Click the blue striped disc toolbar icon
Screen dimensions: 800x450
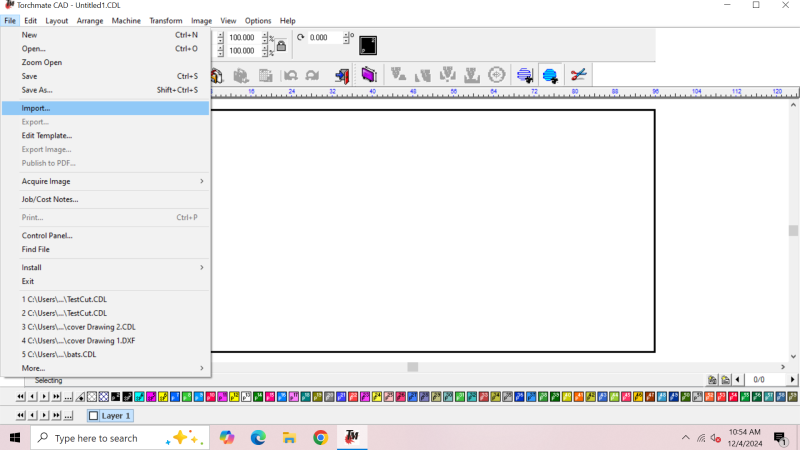click(524, 75)
